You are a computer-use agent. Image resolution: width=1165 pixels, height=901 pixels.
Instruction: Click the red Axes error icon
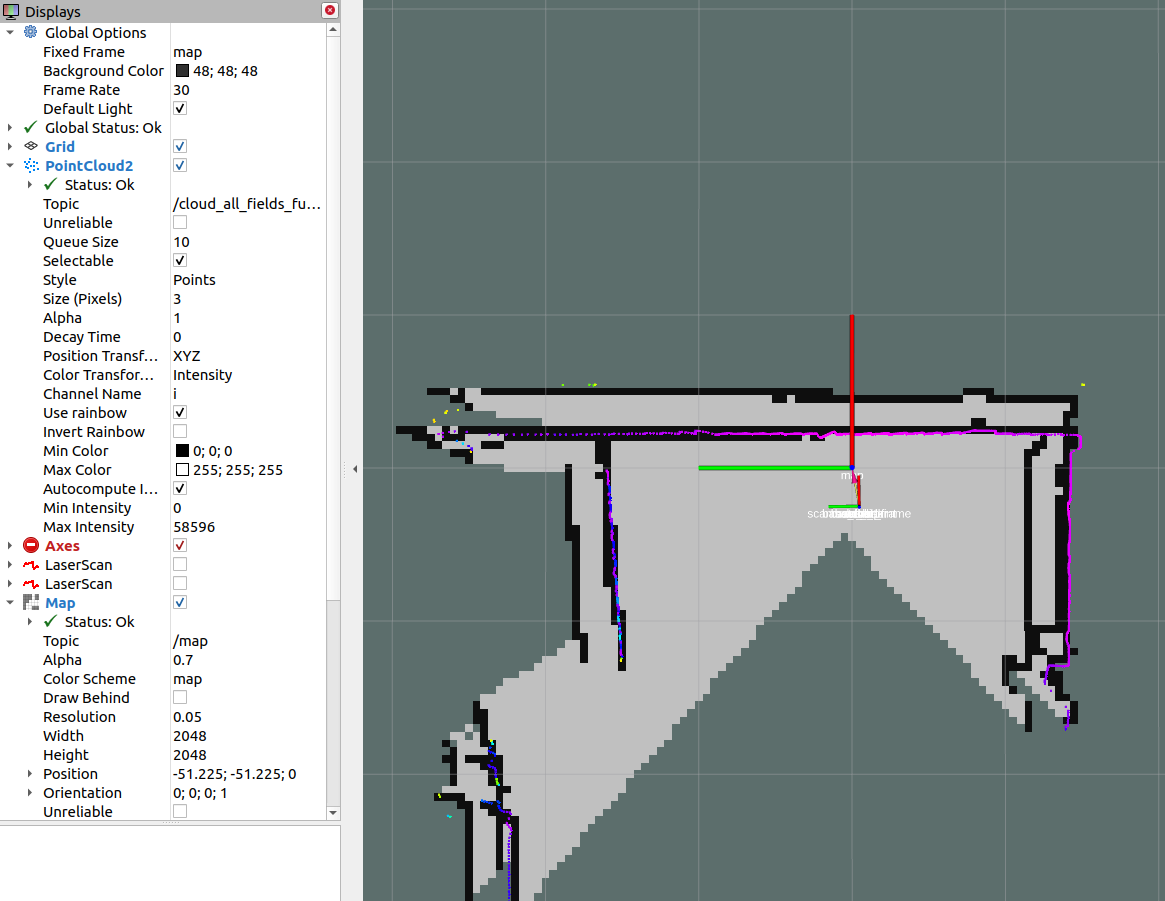(x=30, y=546)
